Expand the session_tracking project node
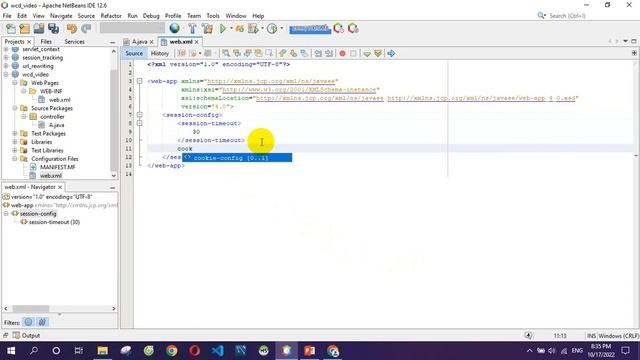The width and height of the screenshot is (640, 360). 6,58
